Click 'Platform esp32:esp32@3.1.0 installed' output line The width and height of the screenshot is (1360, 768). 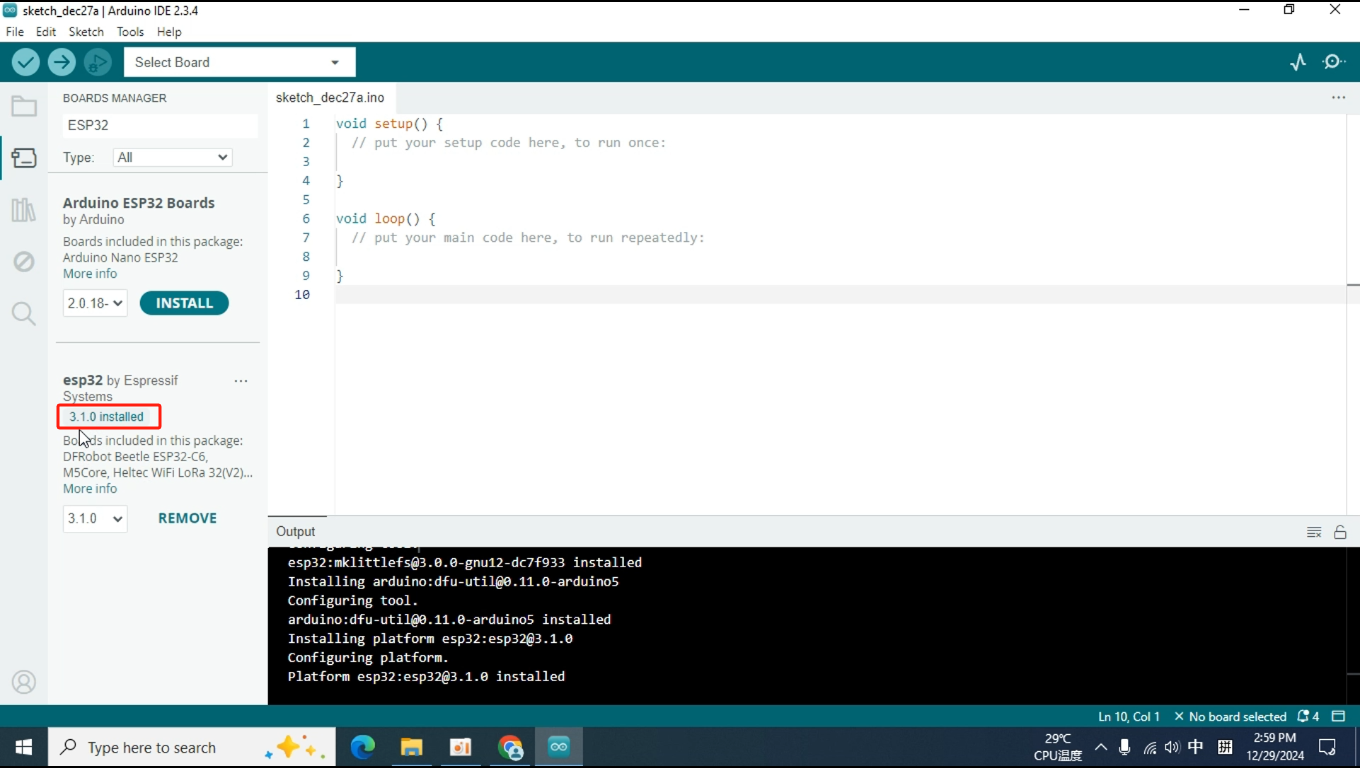pyautogui.click(x=426, y=677)
